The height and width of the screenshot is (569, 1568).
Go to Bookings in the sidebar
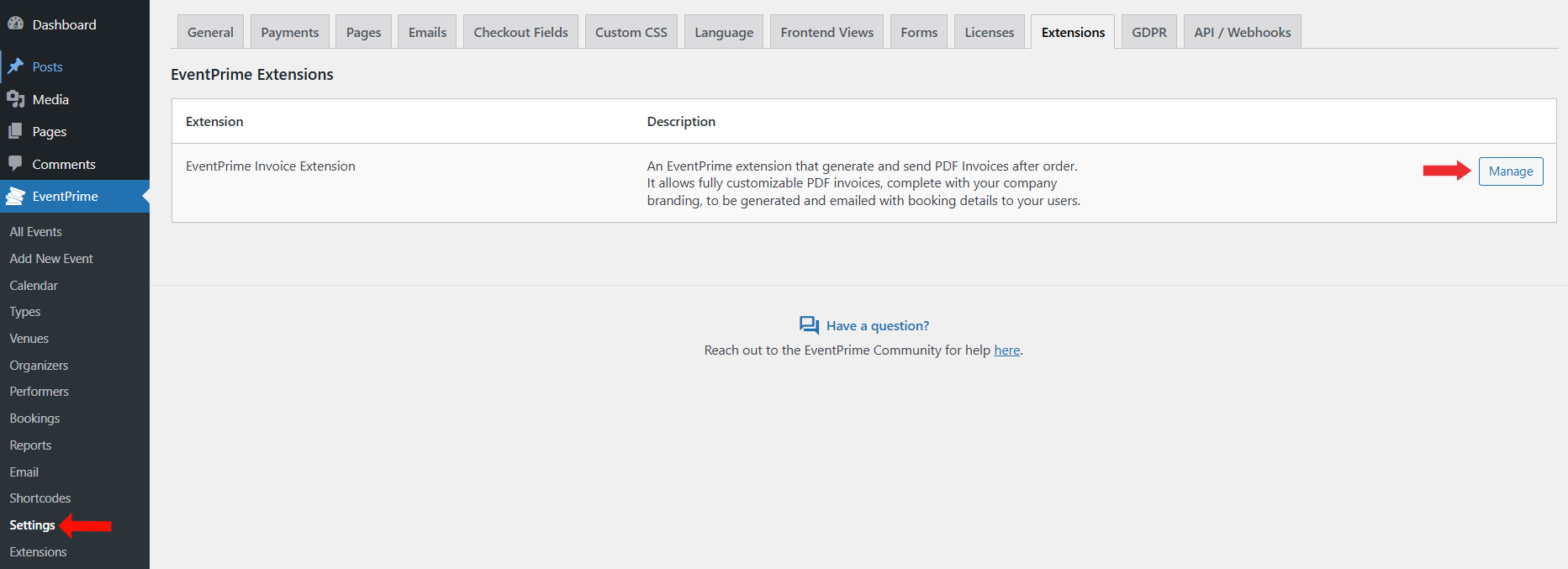pyautogui.click(x=34, y=419)
